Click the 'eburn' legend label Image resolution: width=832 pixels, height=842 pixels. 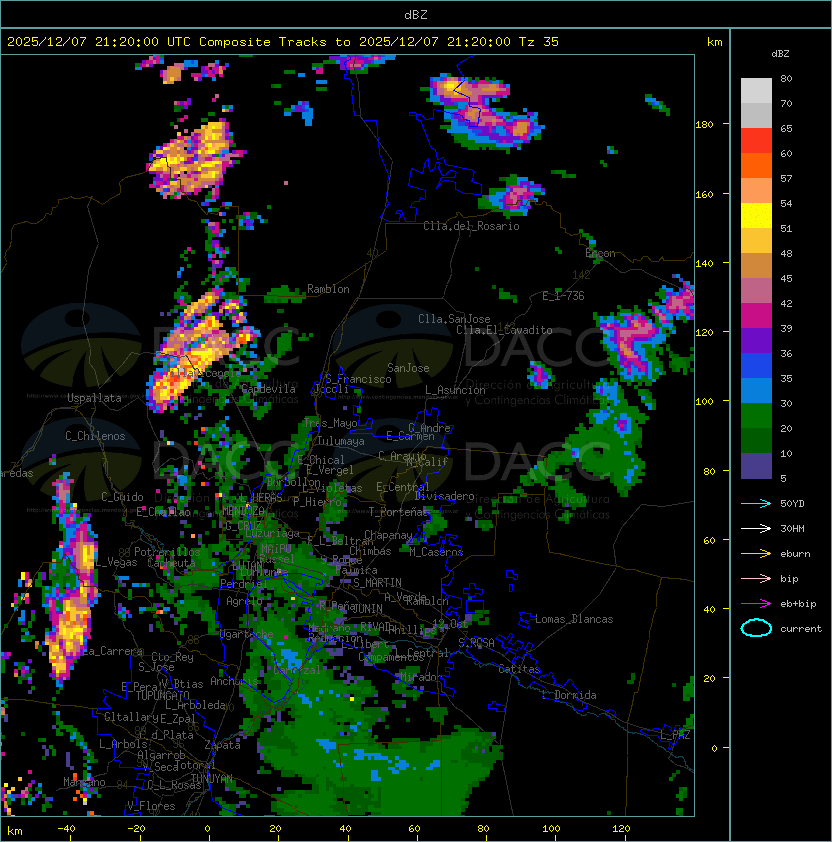click(x=795, y=554)
